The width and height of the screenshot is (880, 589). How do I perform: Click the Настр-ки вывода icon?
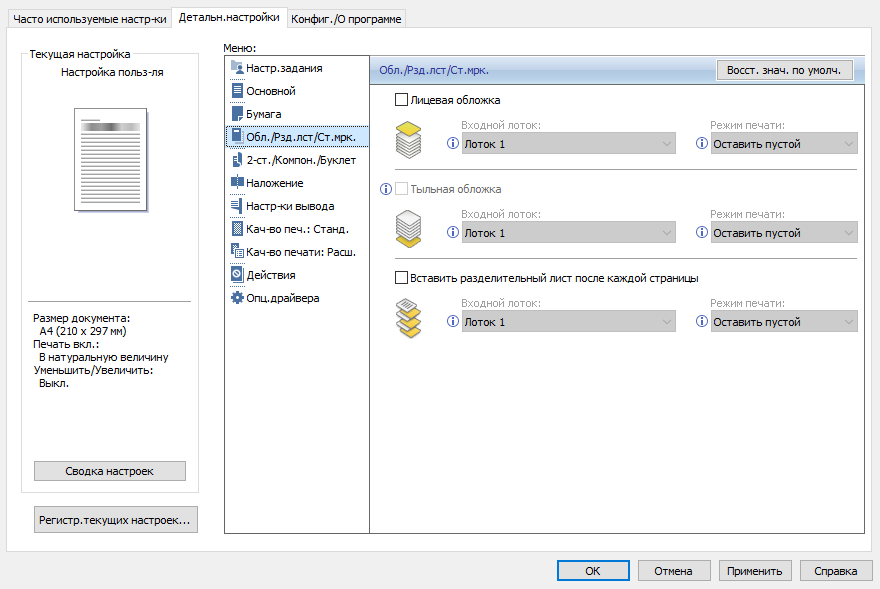pos(237,206)
